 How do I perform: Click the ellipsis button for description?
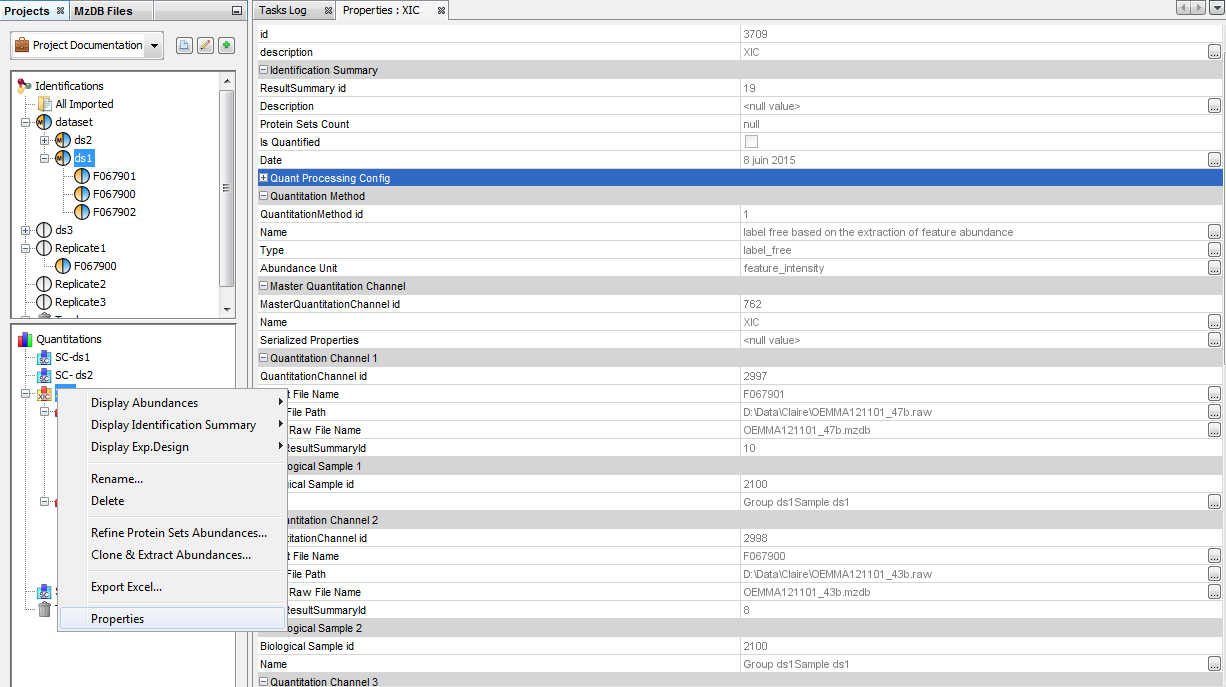pos(1214,52)
